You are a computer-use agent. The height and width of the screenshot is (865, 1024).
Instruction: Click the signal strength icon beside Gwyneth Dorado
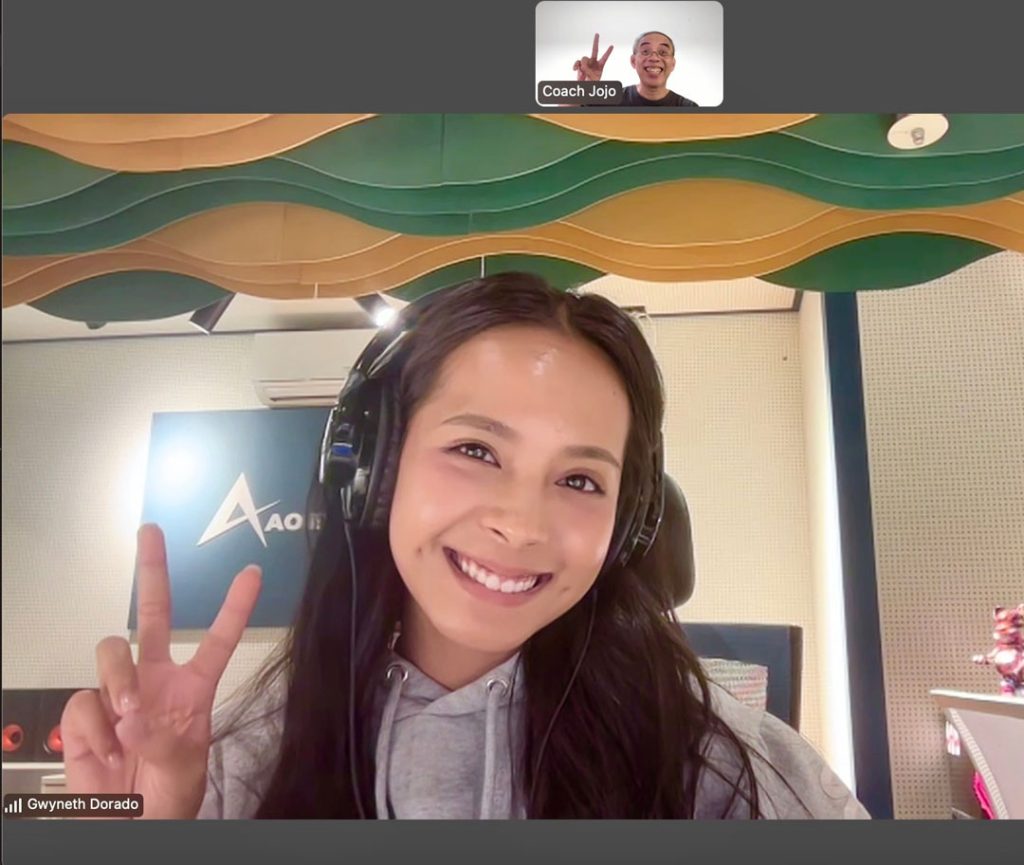tap(13, 805)
